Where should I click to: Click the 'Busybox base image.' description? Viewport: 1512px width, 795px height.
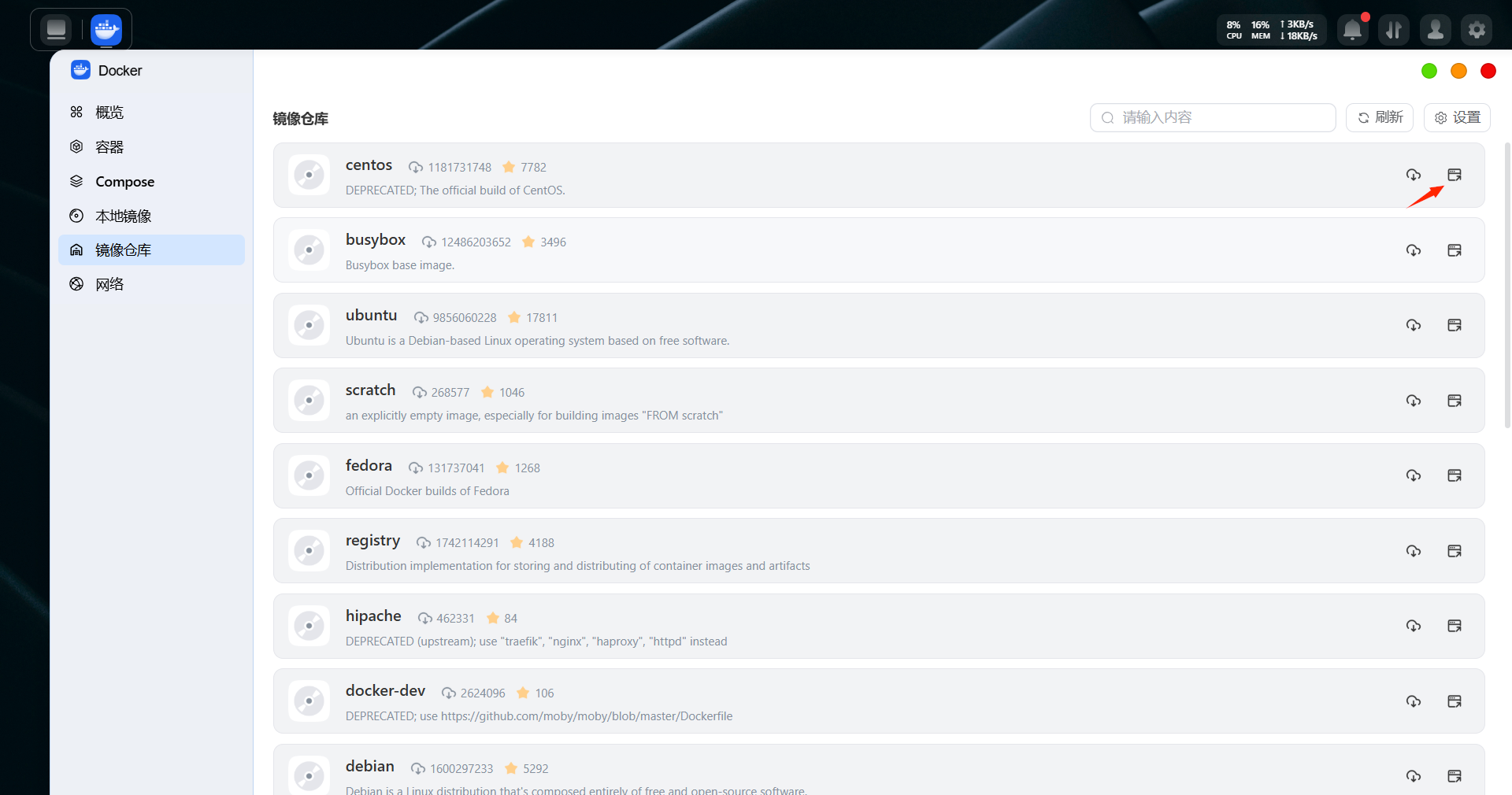[x=399, y=265]
